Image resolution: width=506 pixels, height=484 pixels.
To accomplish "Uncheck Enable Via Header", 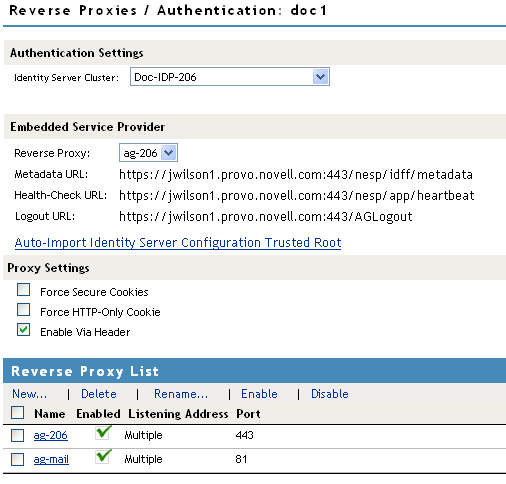I will (23, 330).
